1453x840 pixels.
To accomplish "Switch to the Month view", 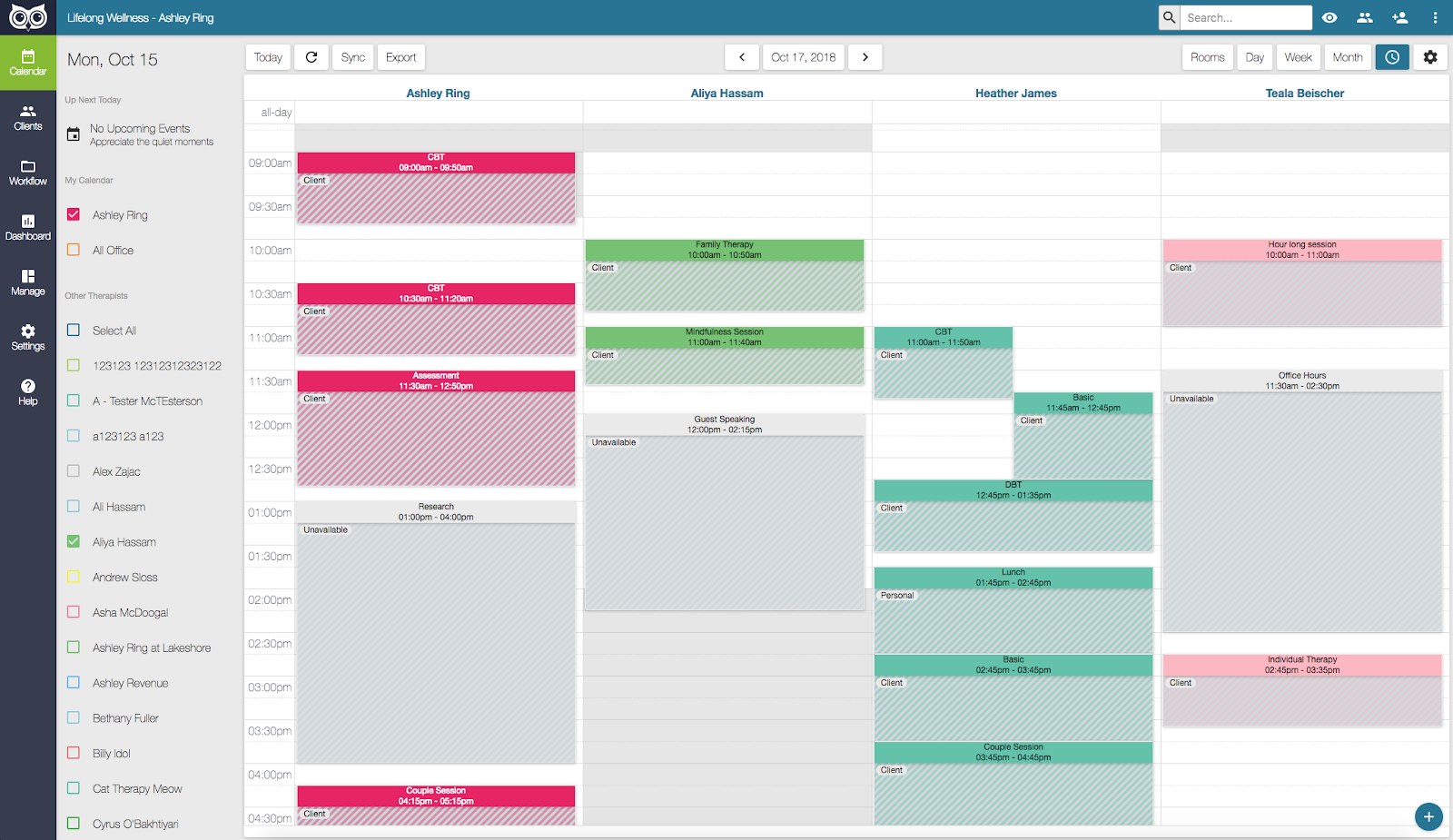I will pos(1347,56).
